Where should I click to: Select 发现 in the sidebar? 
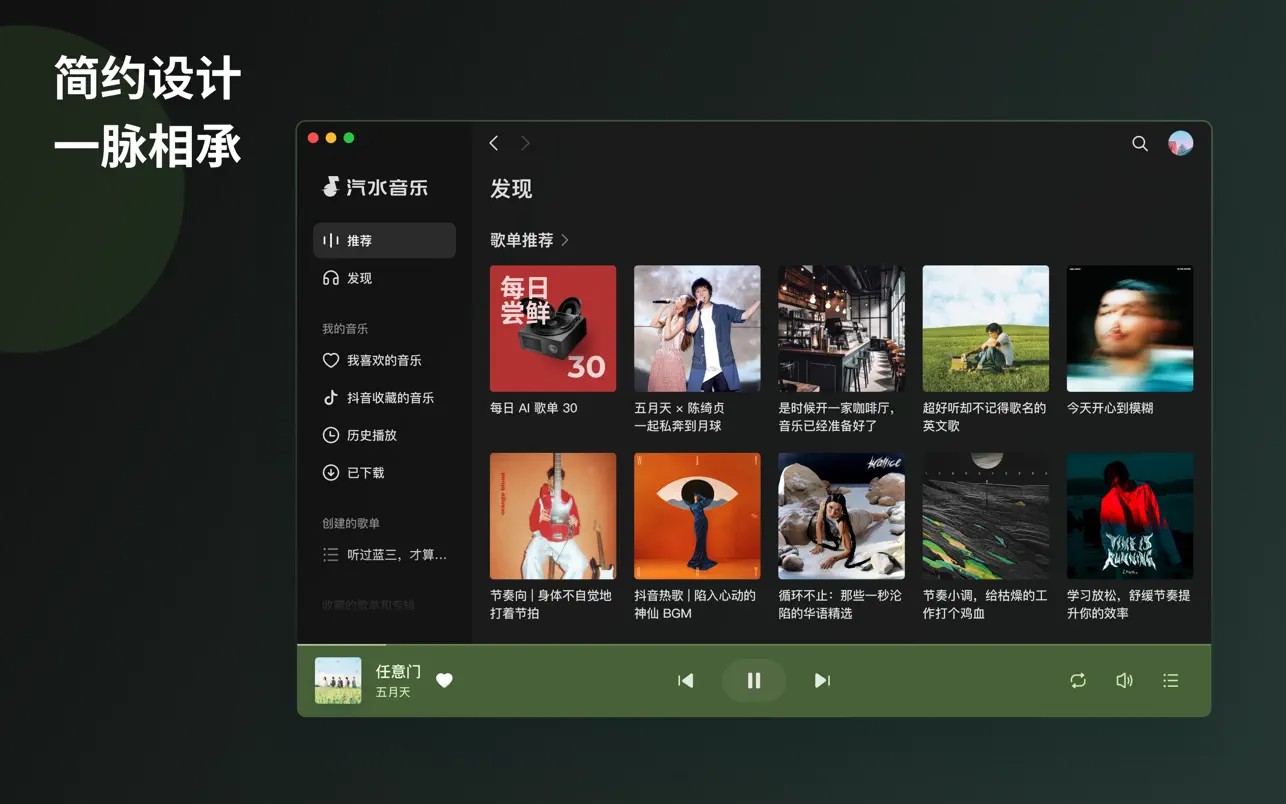[x=384, y=278]
